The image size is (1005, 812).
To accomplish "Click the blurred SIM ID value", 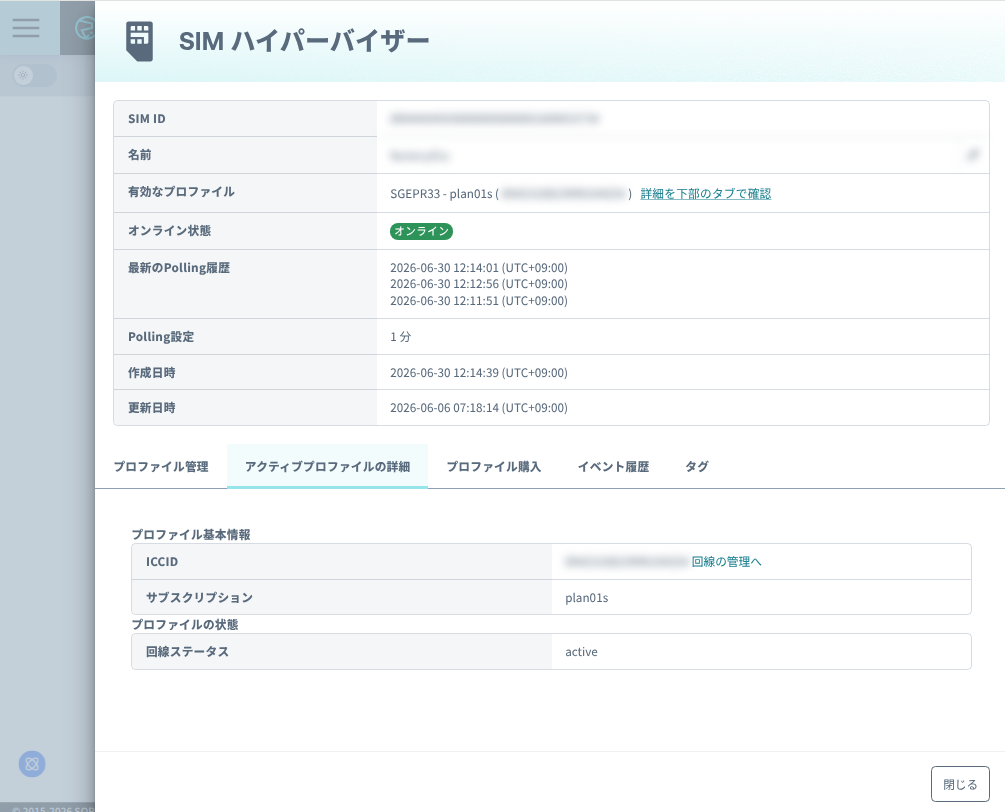I will 494,119.
